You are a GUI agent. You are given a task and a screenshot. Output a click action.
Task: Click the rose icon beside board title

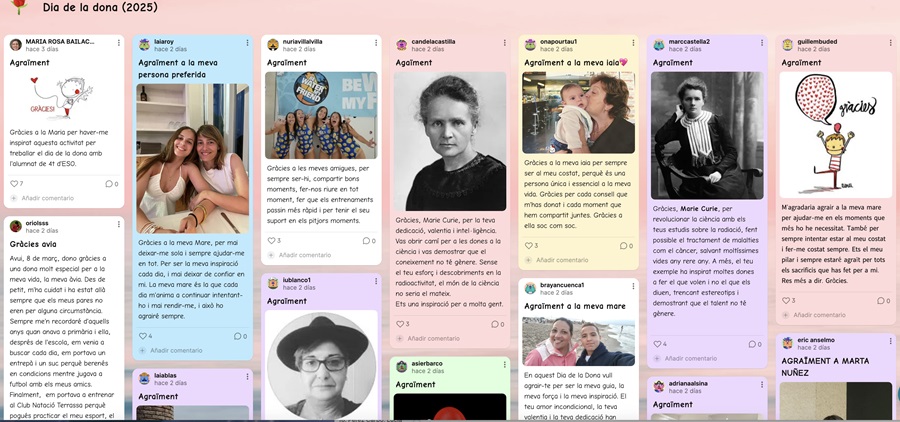pyautogui.click(x=20, y=6)
